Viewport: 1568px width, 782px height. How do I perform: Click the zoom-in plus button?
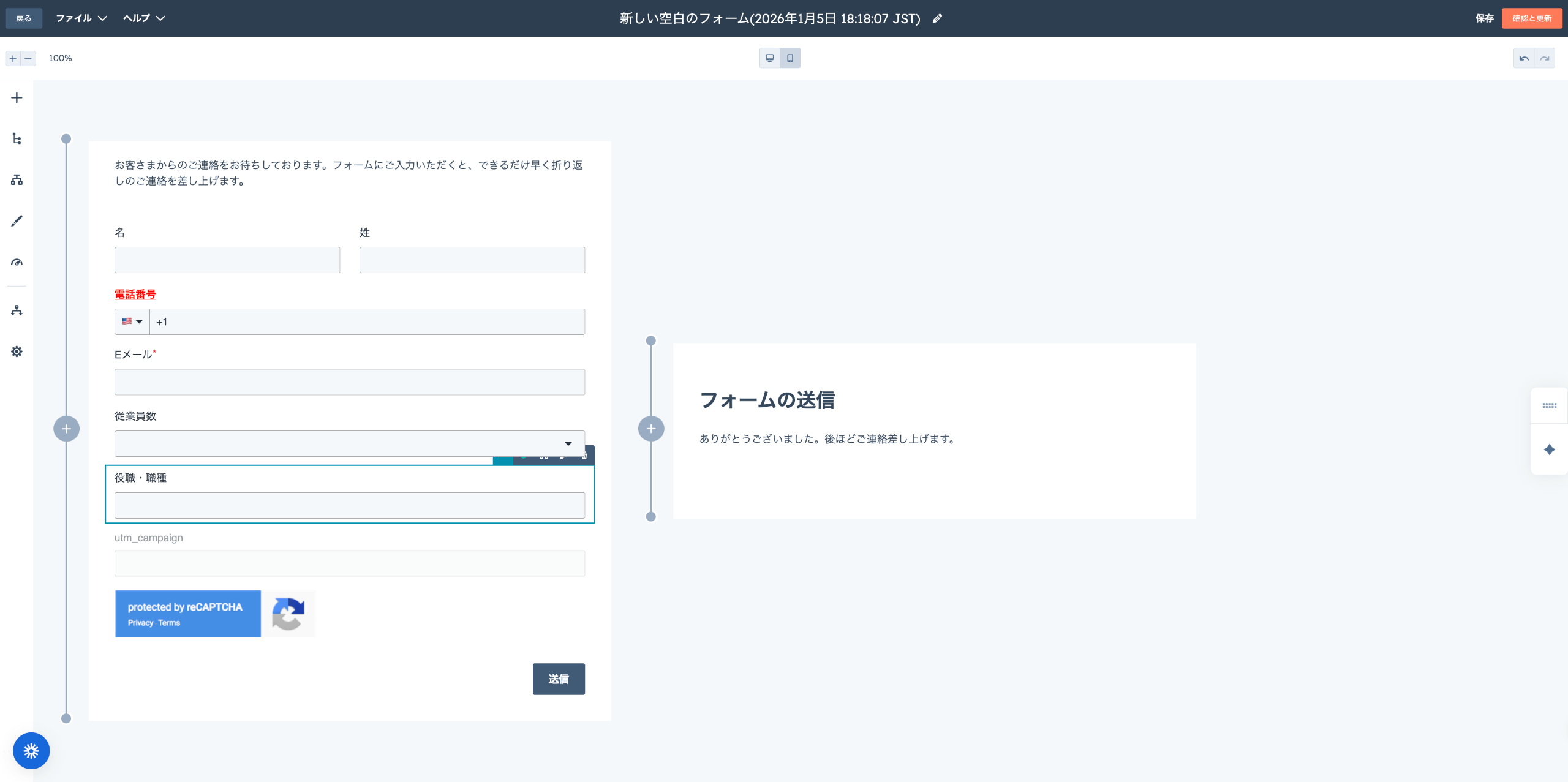click(x=13, y=58)
